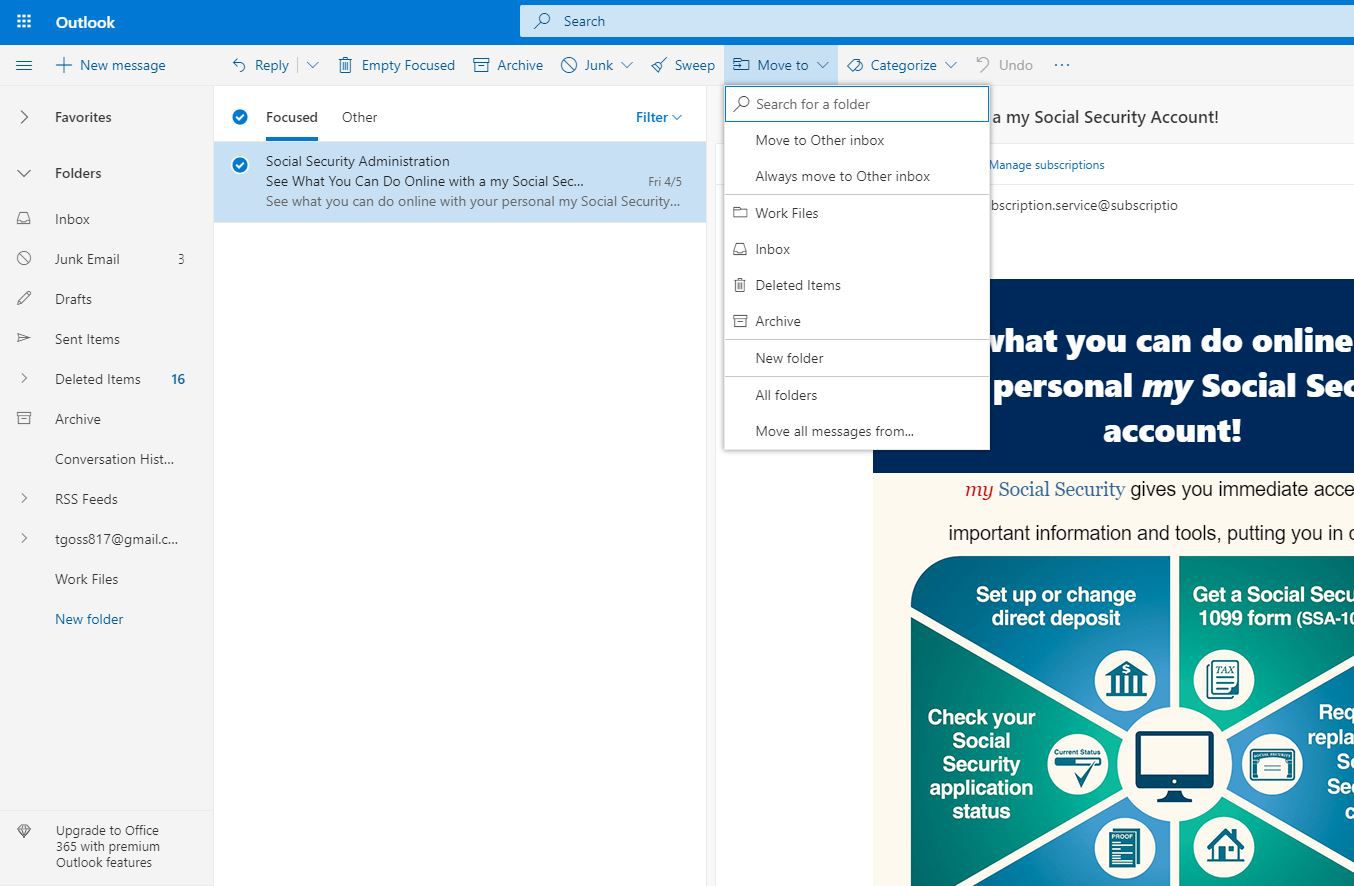The image size is (1354, 886).
Task: Click the Sent Items arrow icon in folder pane
Action: 24,339
